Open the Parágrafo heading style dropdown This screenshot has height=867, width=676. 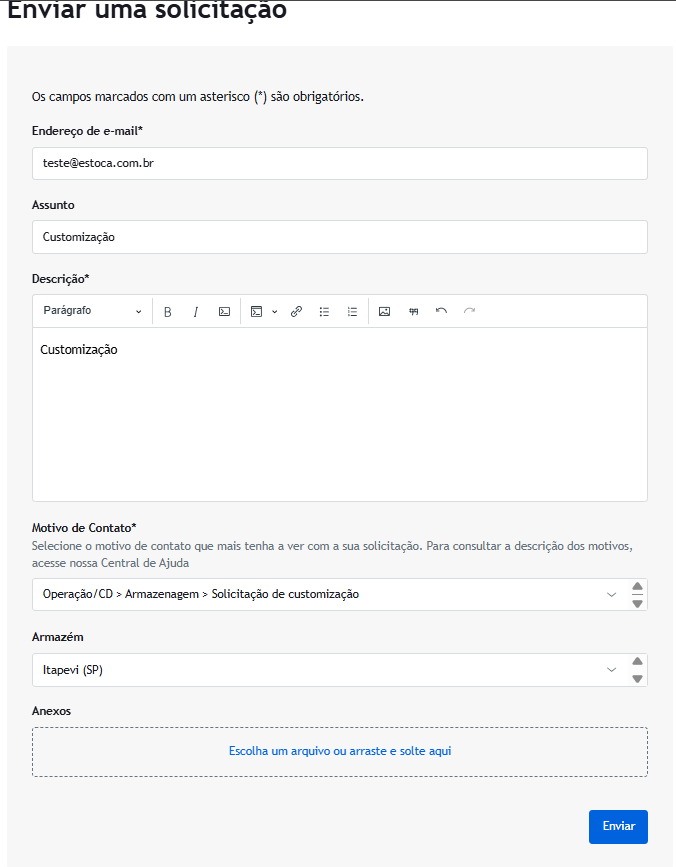tap(92, 311)
